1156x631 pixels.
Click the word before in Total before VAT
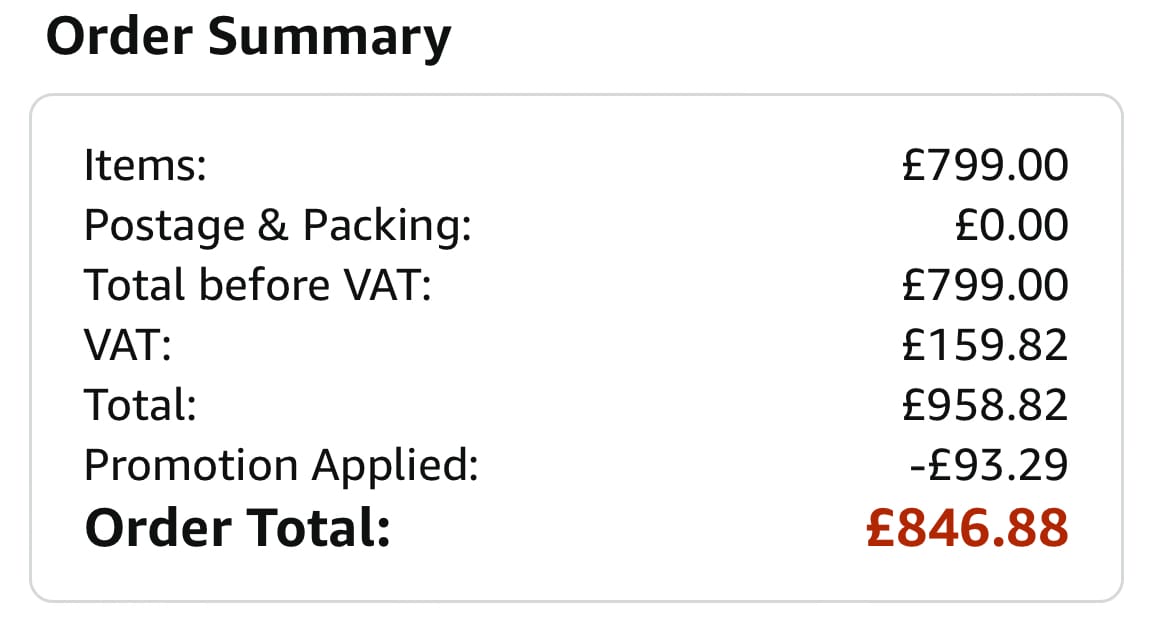click(264, 285)
